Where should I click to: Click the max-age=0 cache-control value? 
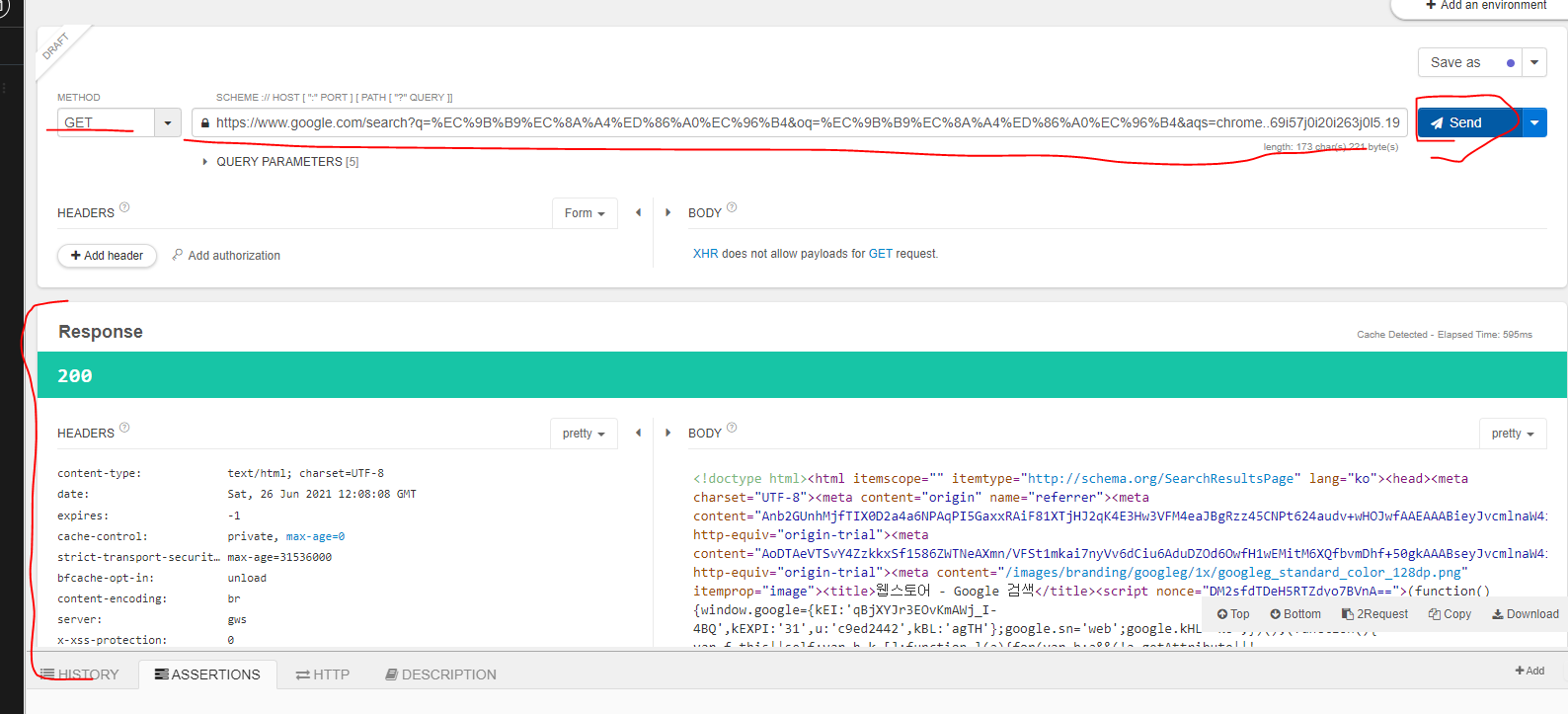pyautogui.click(x=316, y=536)
